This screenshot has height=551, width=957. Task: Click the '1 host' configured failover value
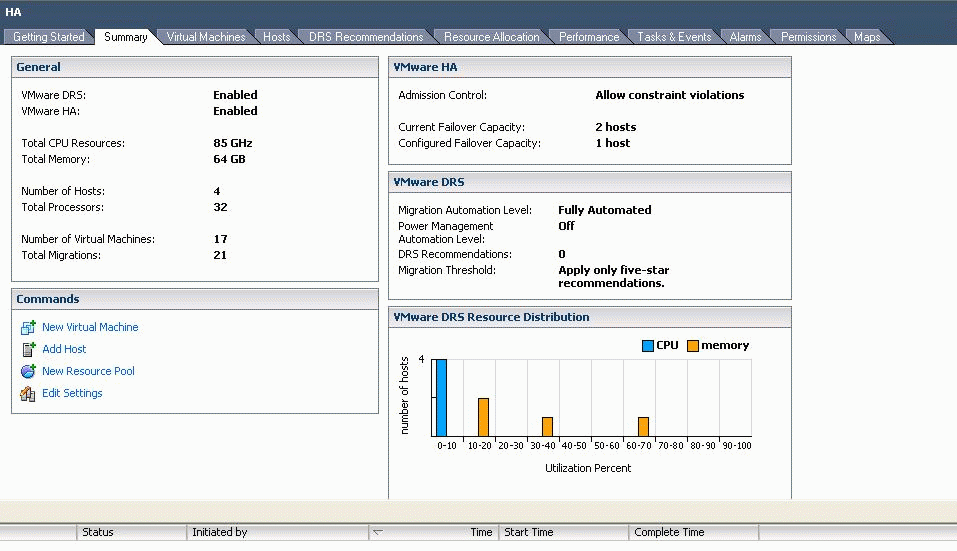point(612,143)
